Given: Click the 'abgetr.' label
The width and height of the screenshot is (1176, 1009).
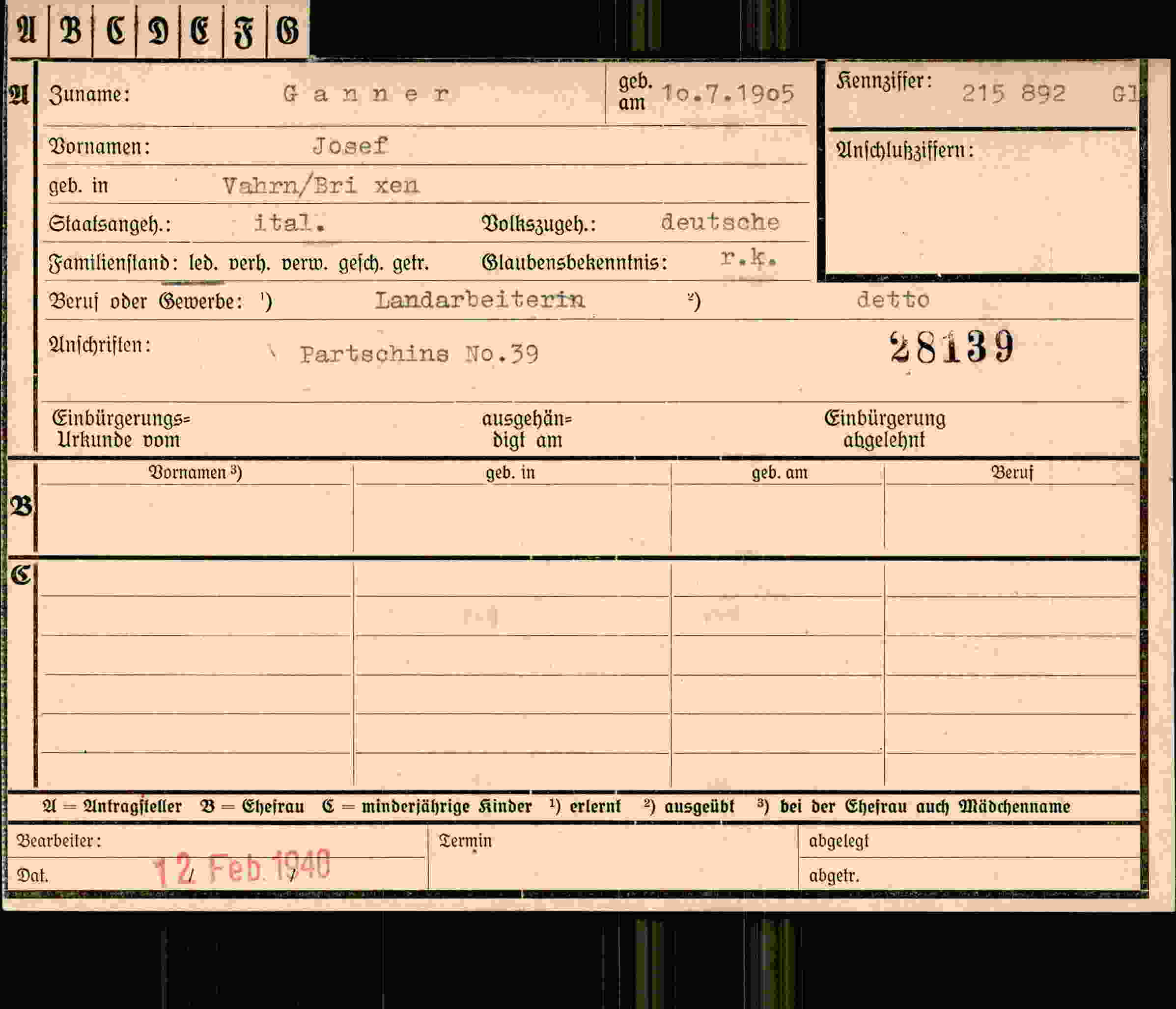Looking at the screenshot, I should [x=834, y=876].
